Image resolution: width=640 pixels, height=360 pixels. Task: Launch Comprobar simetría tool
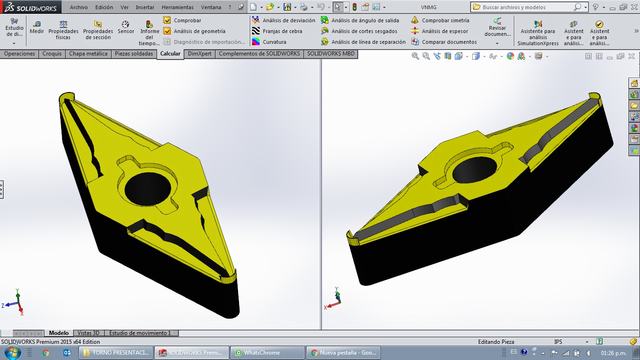440,20
